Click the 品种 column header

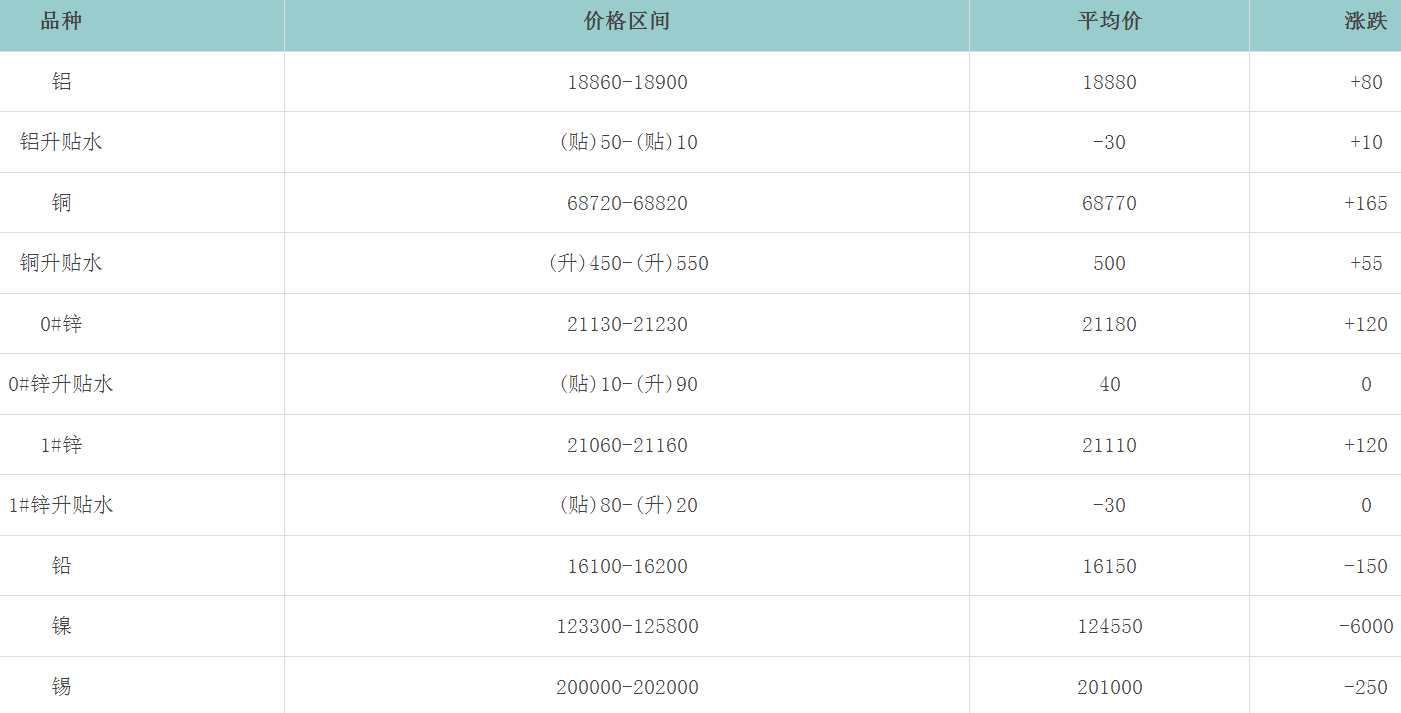coord(61,22)
